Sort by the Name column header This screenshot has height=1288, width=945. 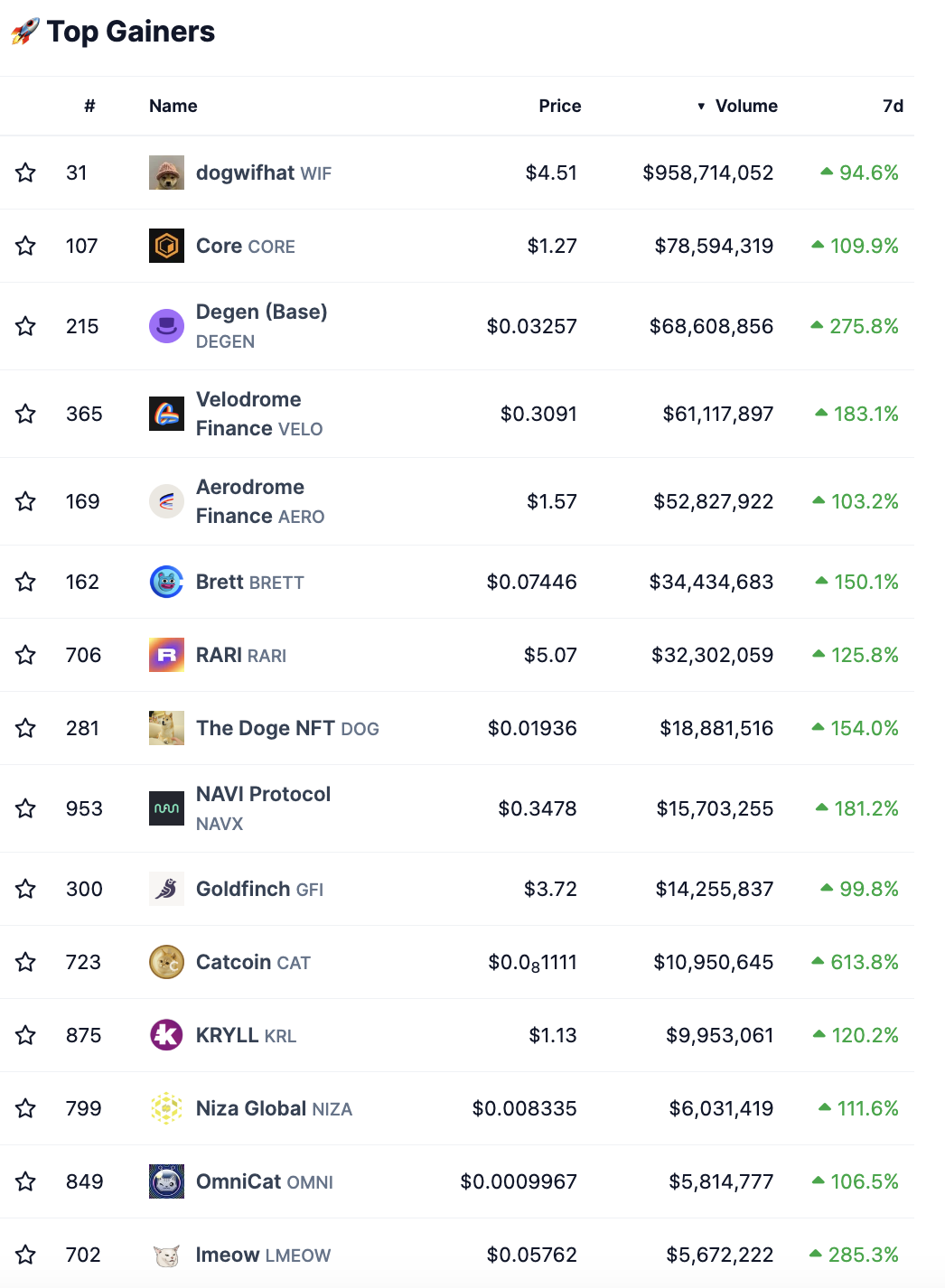point(173,106)
